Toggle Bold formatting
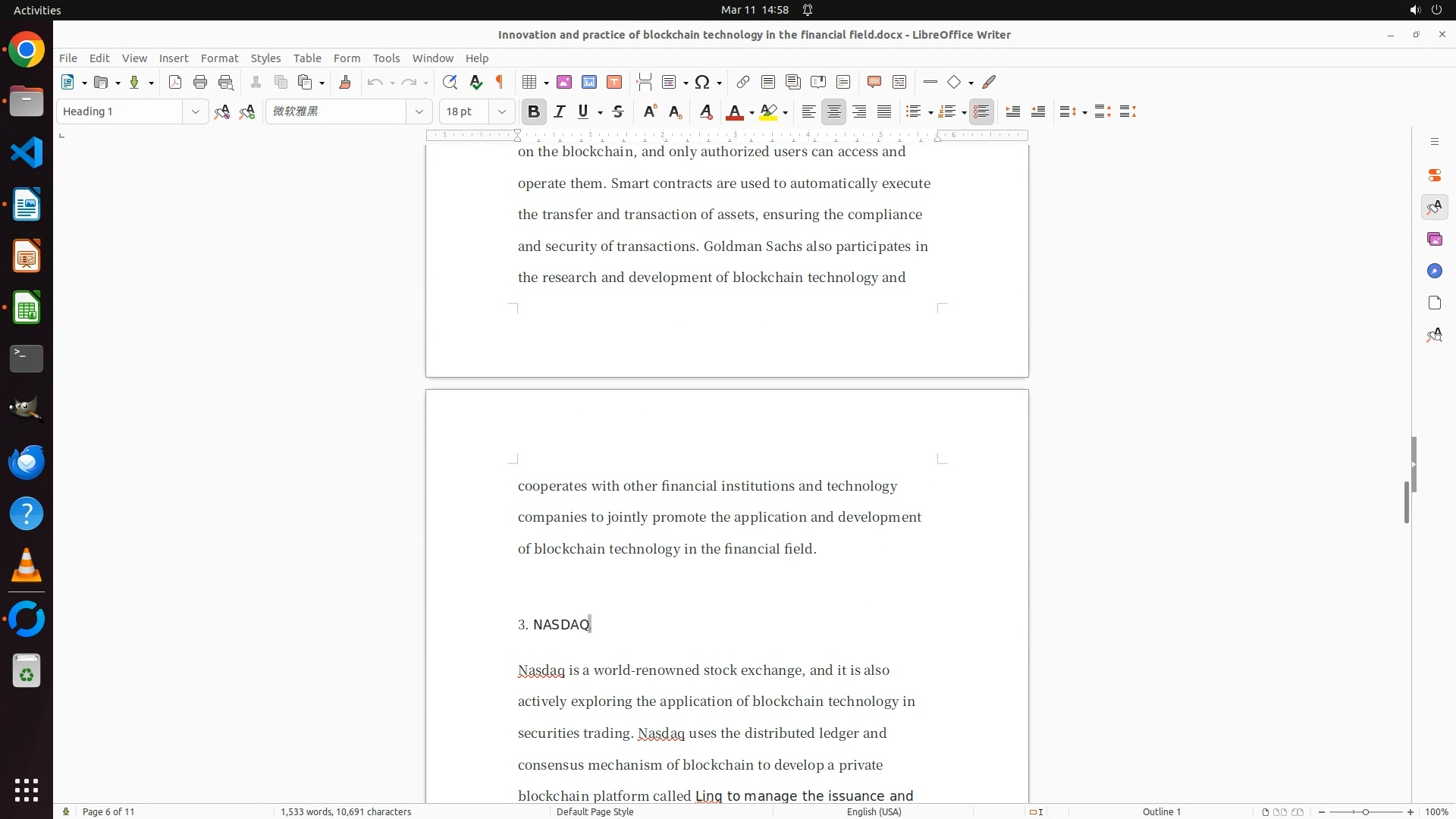Viewport: 1456px width, 819px height. coord(534,112)
